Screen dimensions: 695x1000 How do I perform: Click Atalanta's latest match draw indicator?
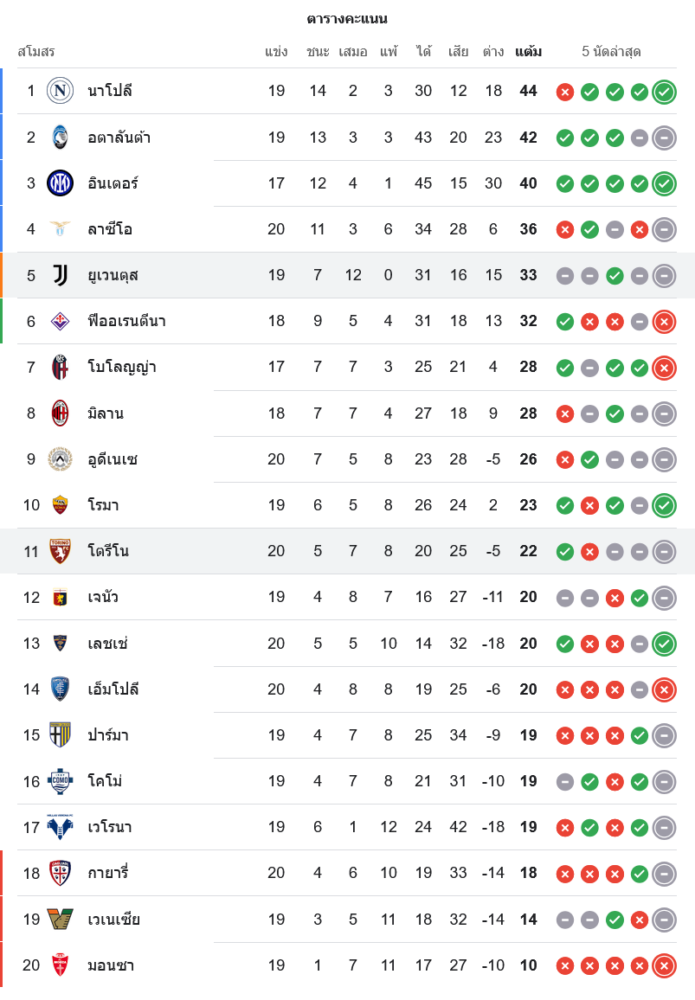664,138
